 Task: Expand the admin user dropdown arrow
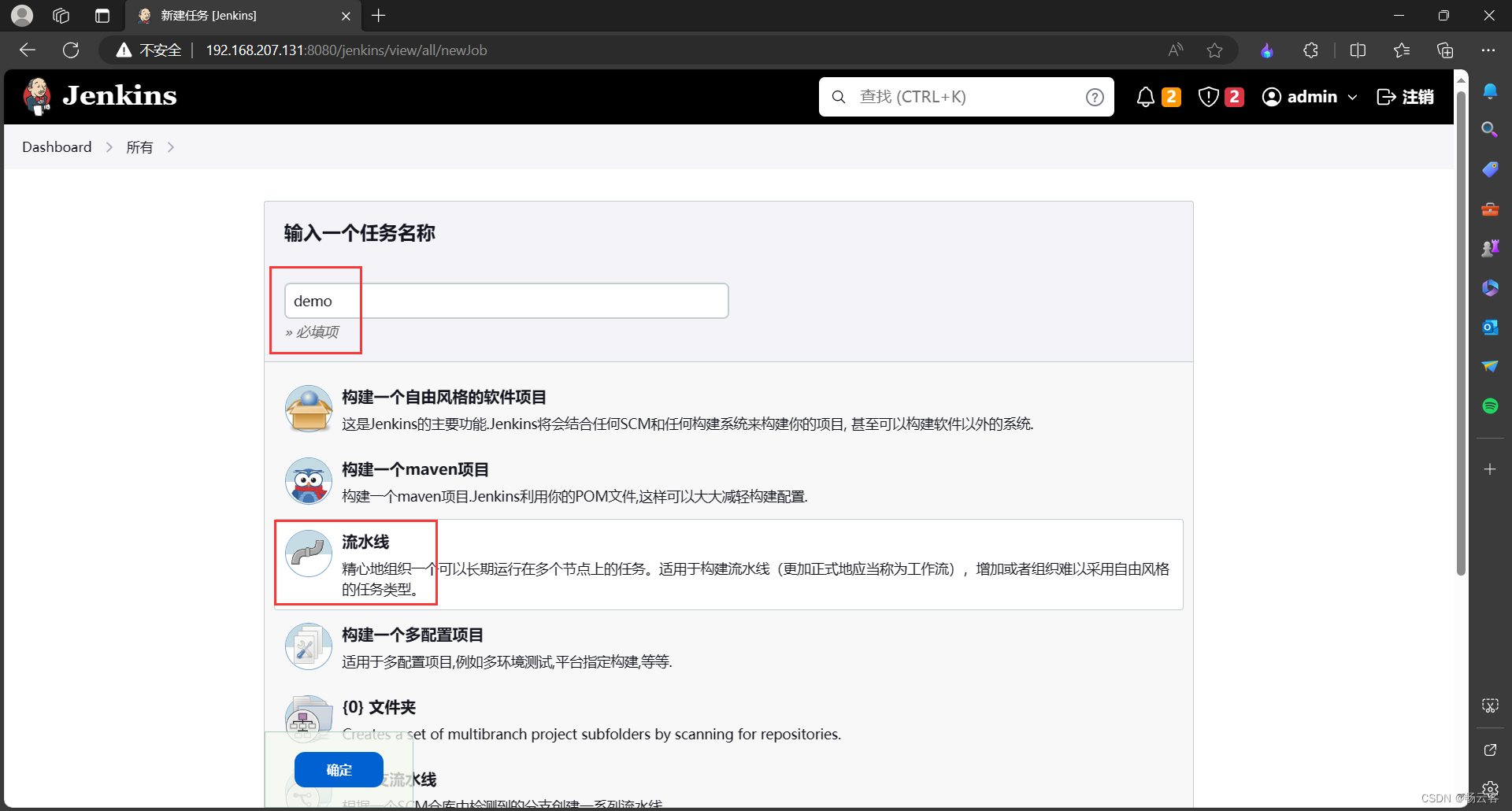click(x=1353, y=98)
